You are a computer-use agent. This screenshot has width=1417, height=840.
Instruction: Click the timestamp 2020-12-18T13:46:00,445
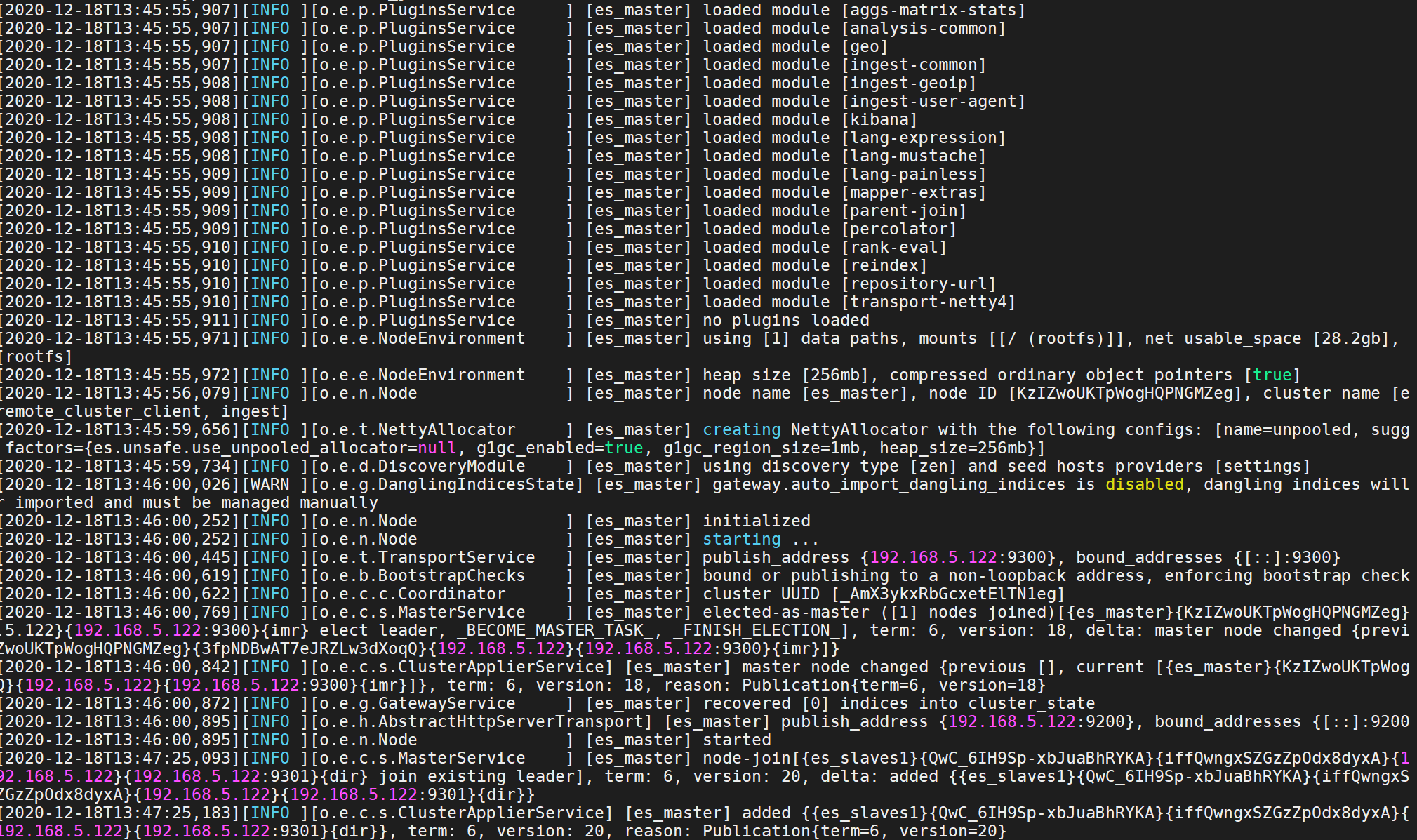pos(118,558)
